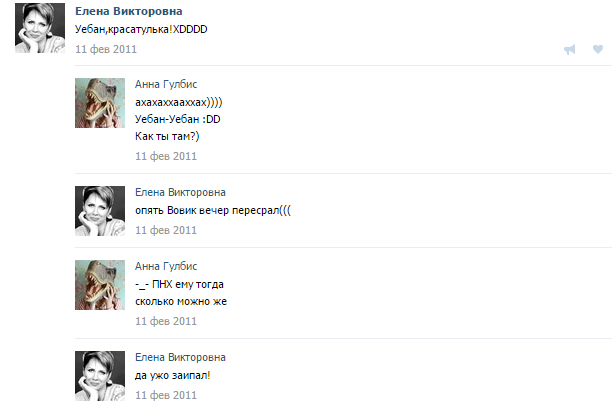Click the 'Уебан,красатулька!XDDDD' post text
The height and width of the screenshot is (404, 616).
[x=141, y=29]
